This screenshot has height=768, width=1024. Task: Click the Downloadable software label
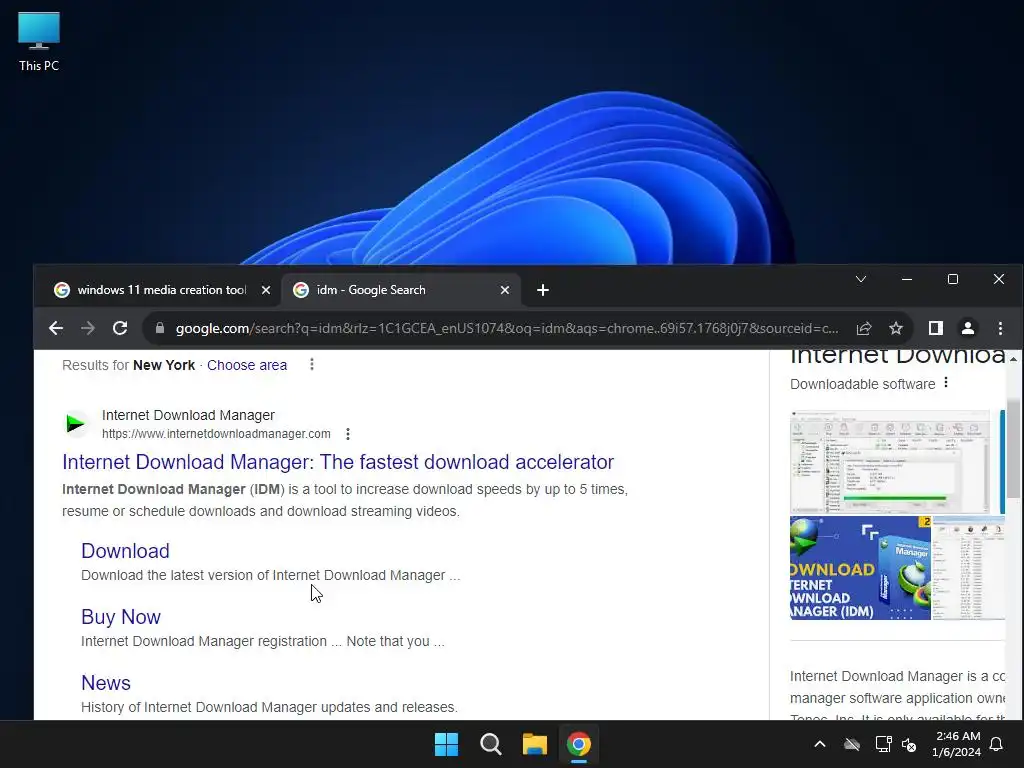point(862,384)
